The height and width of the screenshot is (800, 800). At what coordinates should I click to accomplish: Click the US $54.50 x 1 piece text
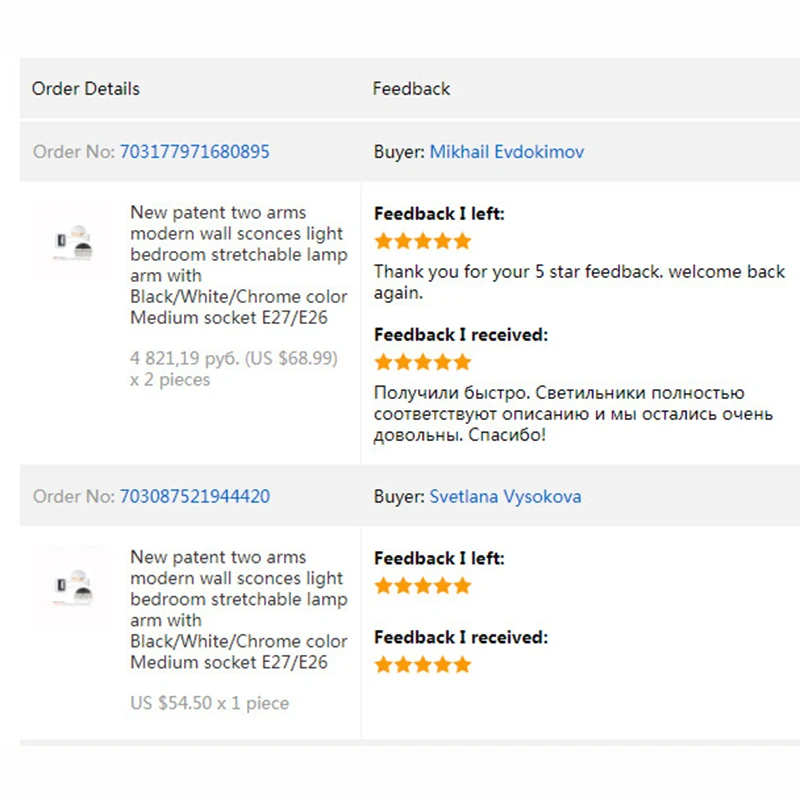(x=209, y=703)
